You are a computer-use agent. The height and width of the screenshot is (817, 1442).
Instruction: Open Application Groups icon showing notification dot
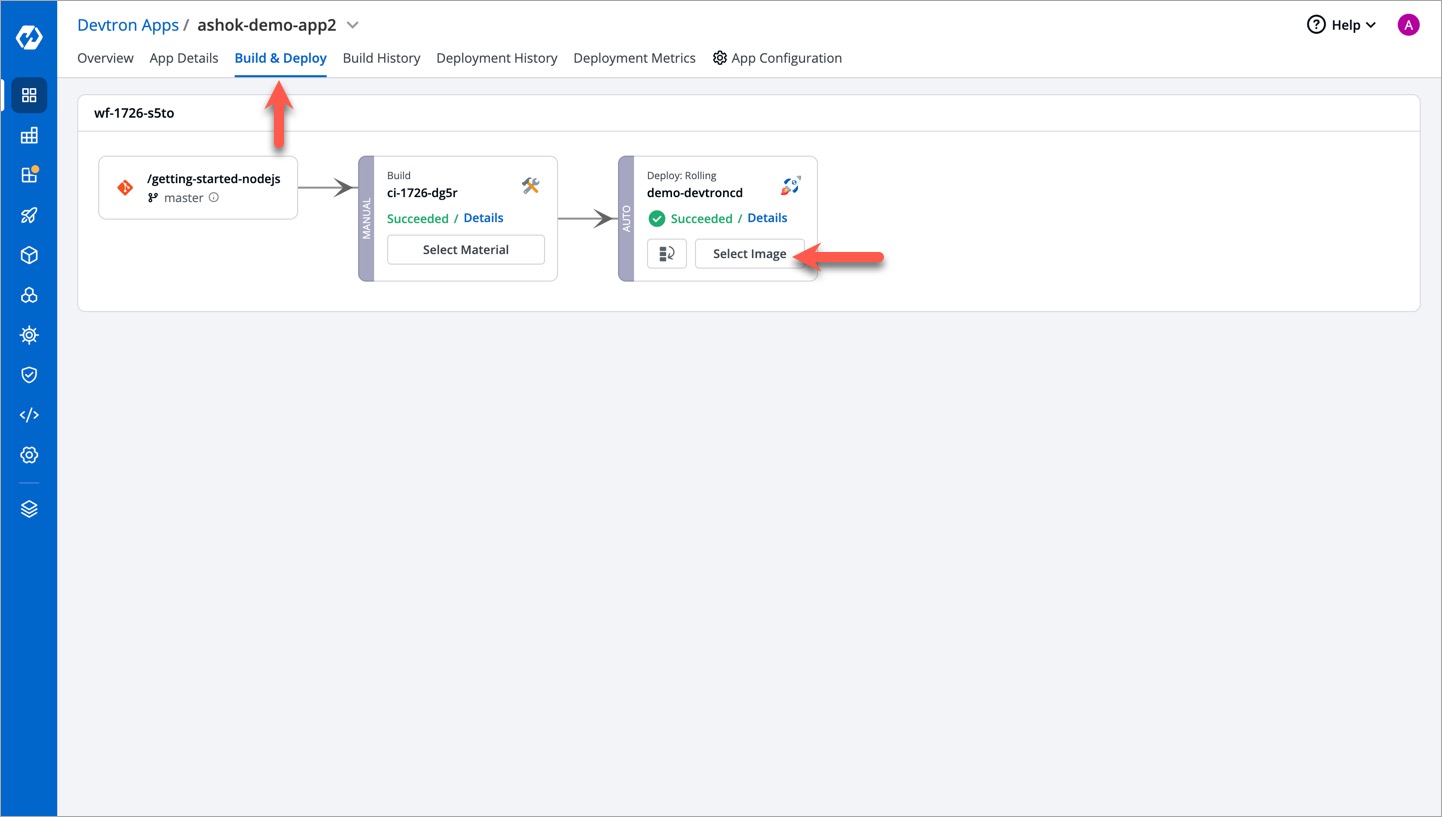tap(28, 175)
